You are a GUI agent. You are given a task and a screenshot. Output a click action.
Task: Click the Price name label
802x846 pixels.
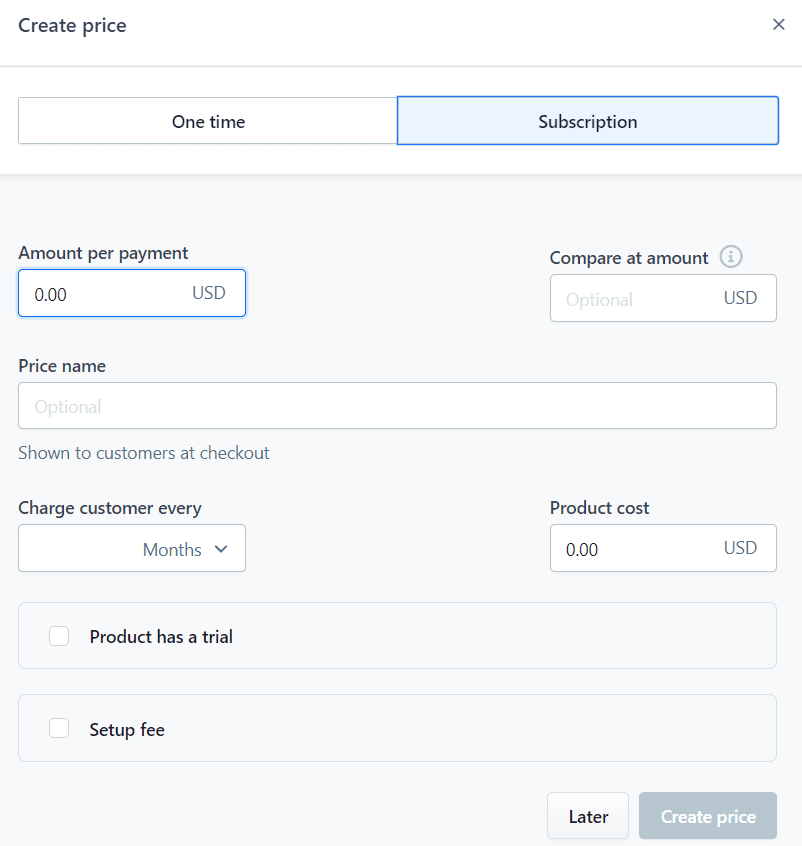tap(62, 366)
